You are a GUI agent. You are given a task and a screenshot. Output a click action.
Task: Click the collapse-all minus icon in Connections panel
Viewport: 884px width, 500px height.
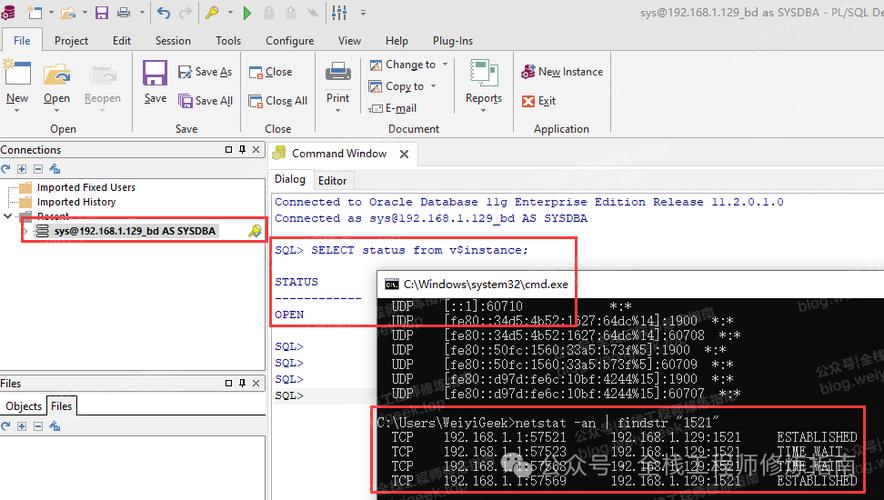coord(38,169)
